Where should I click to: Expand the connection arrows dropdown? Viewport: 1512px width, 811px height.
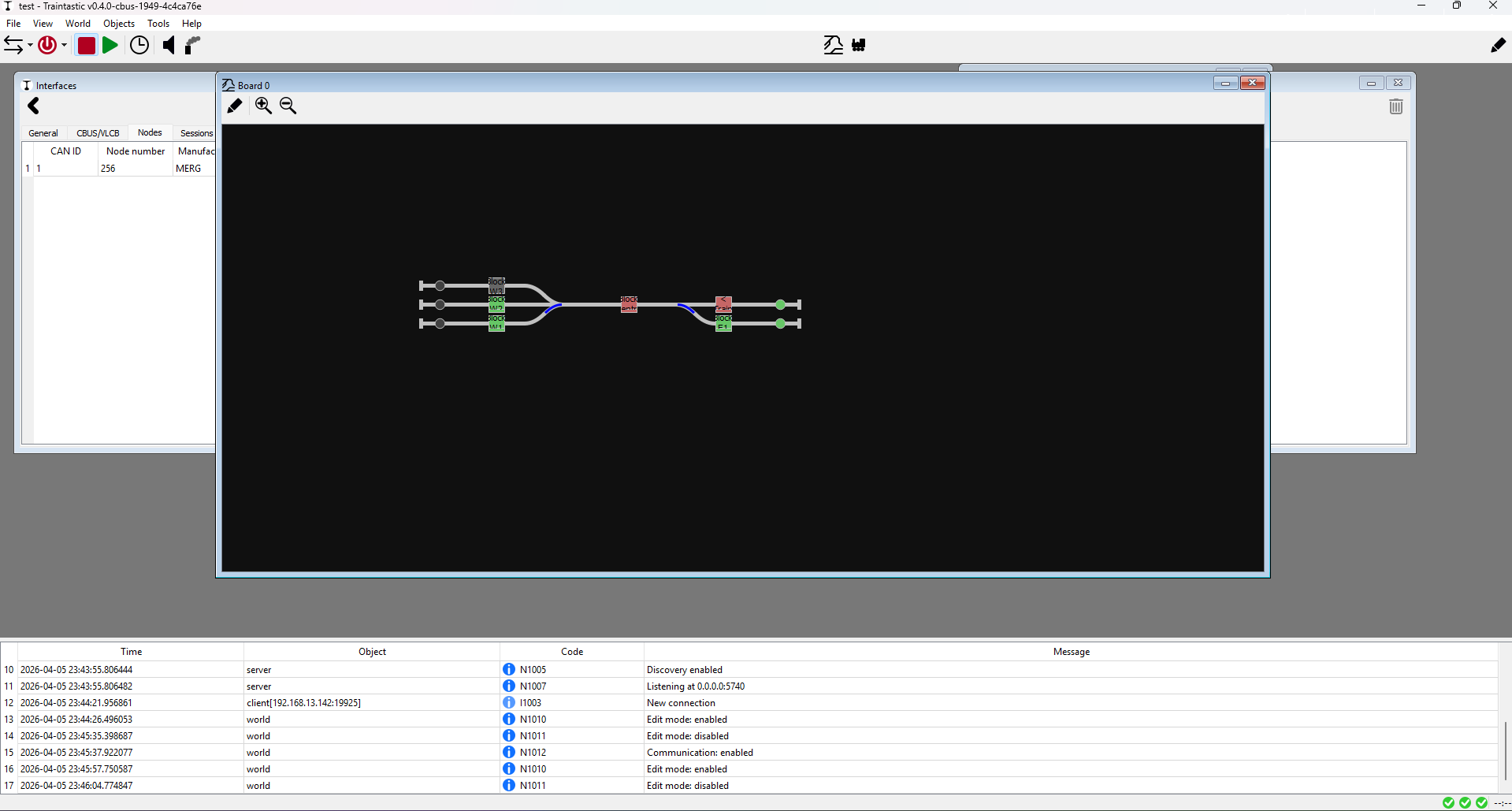[30, 46]
